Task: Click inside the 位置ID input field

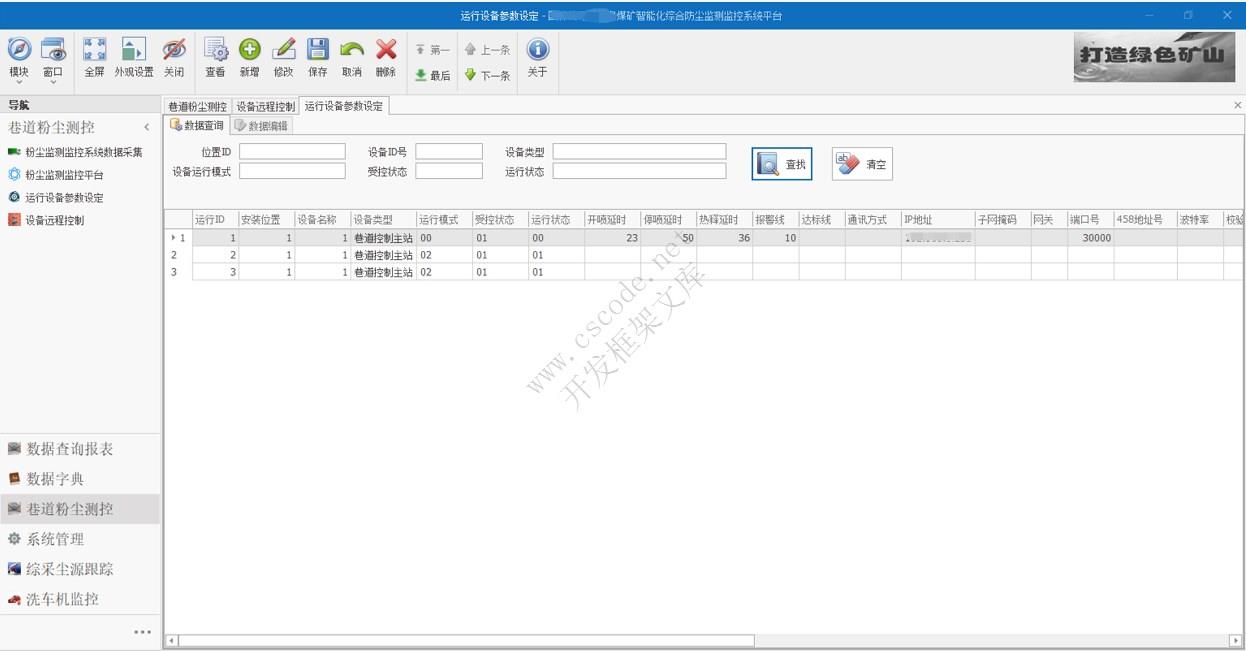Action: pyautogui.click(x=290, y=150)
